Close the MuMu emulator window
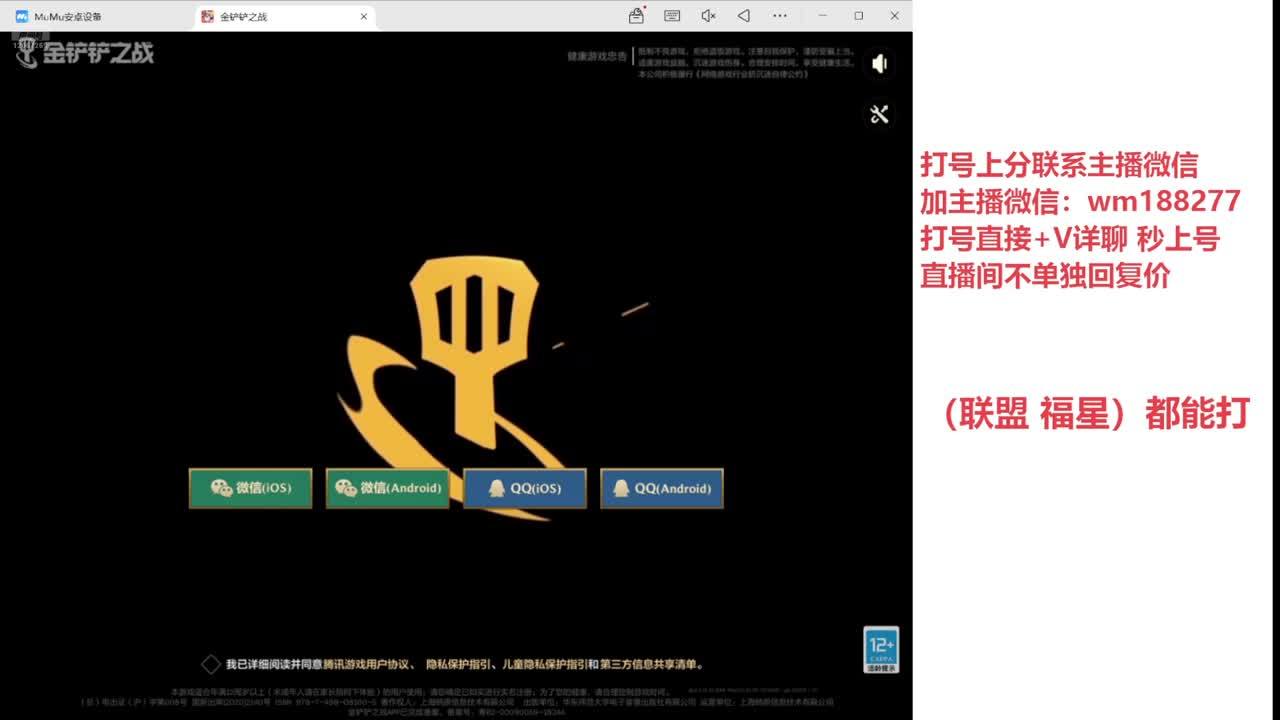1280x720 pixels. coord(895,16)
